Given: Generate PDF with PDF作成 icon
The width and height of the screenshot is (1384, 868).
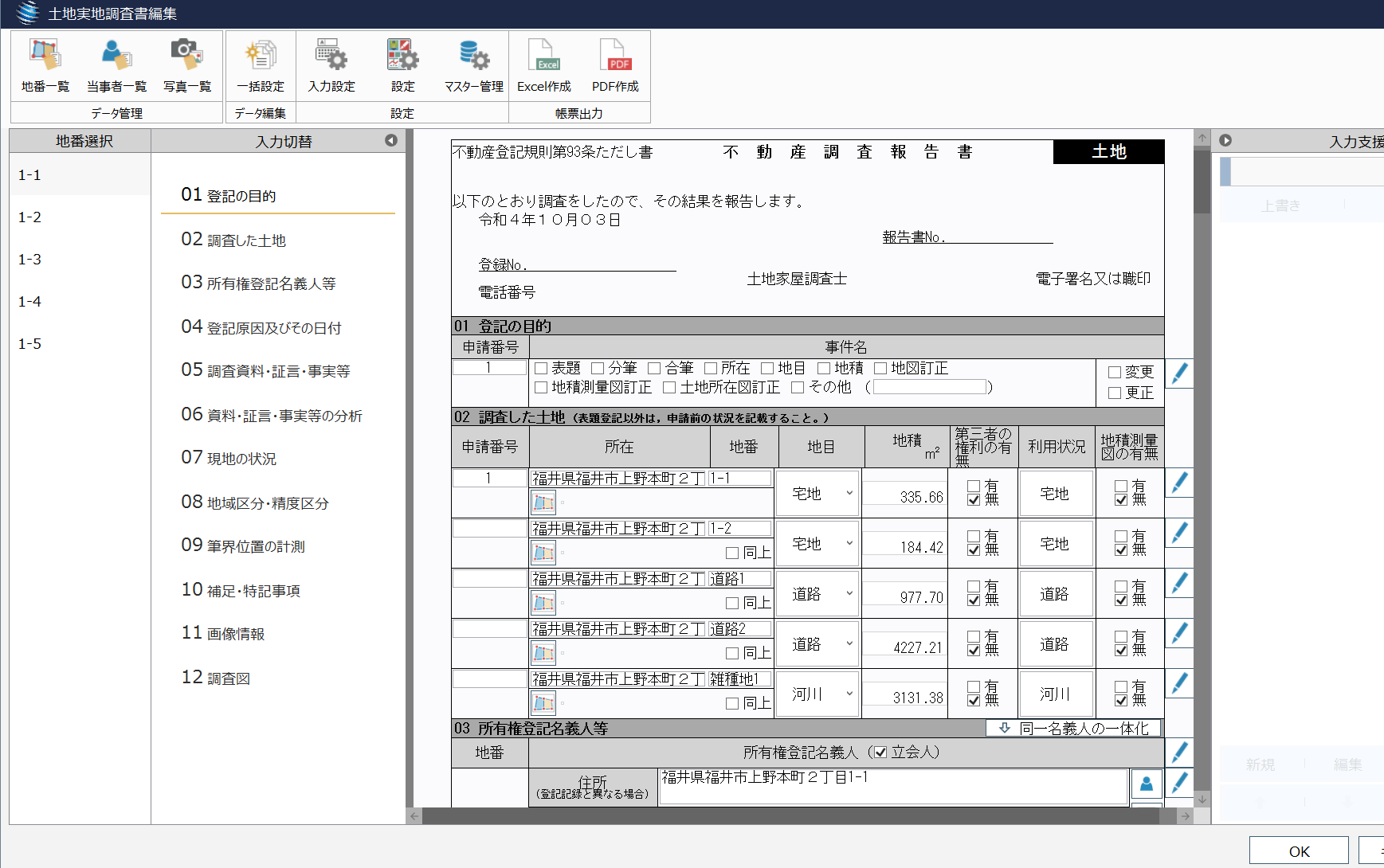Looking at the screenshot, I should [x=615, y=66].
